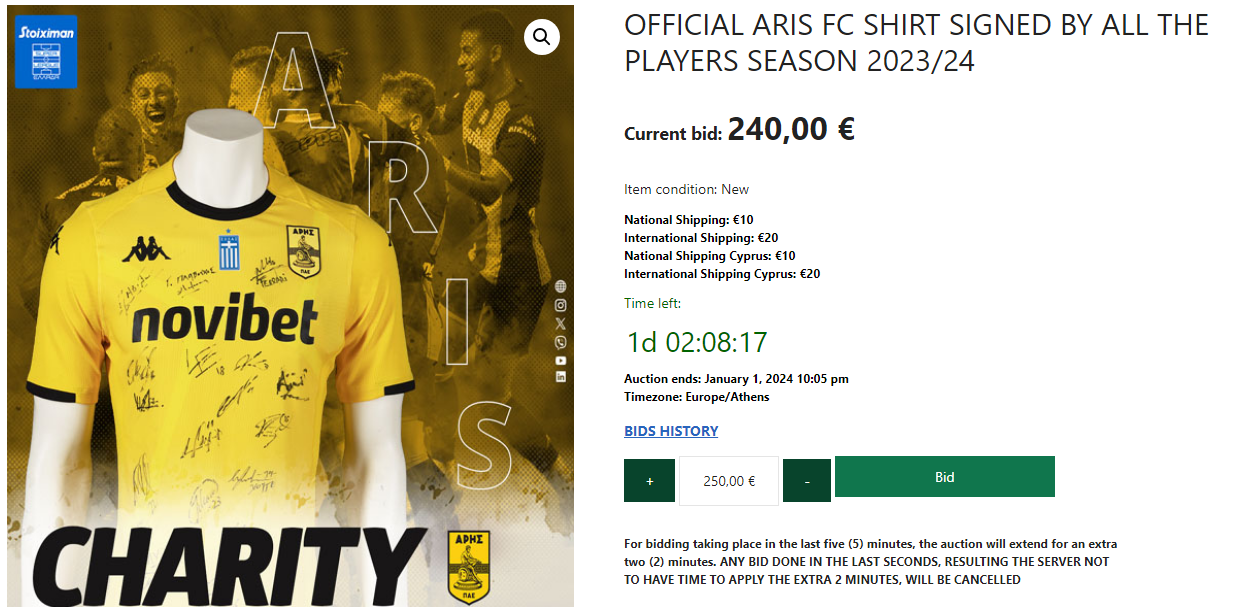Click the Viber phone icon
Image resolution: width=1250 pixels, height=607 pixels.
point(561,342)
